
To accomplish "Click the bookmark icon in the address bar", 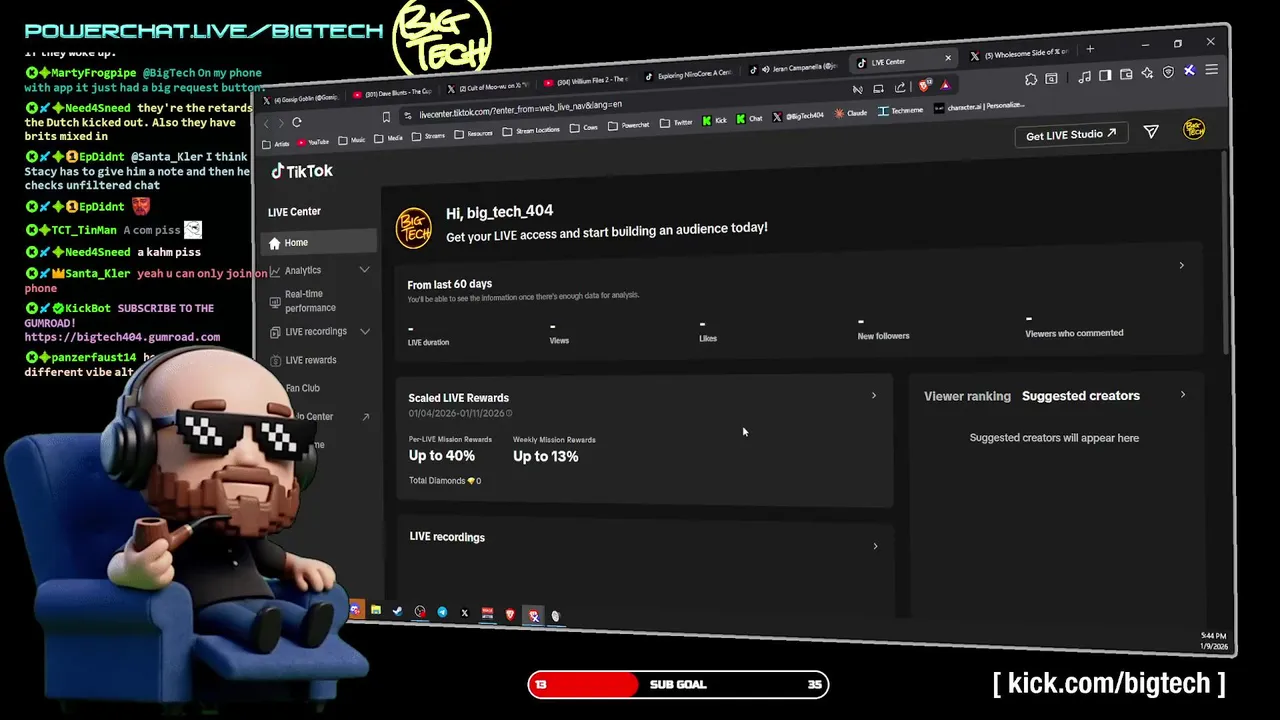I will pyautogui.click(x=386, y=117).
